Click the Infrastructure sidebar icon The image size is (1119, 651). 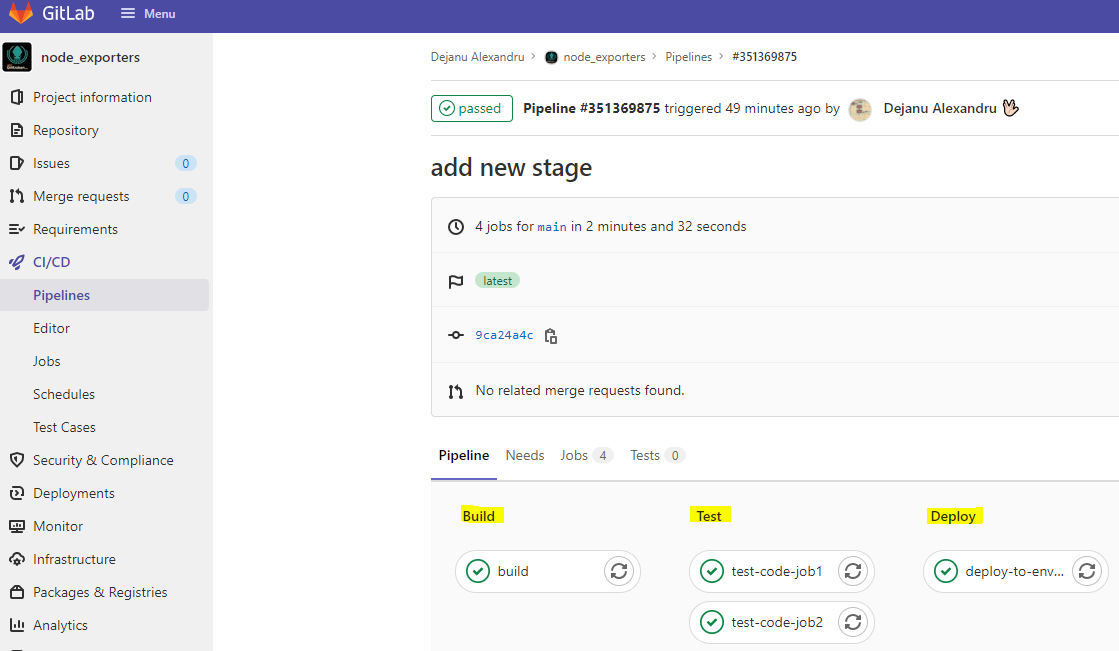pyautogui.click(x=17, y=559)
